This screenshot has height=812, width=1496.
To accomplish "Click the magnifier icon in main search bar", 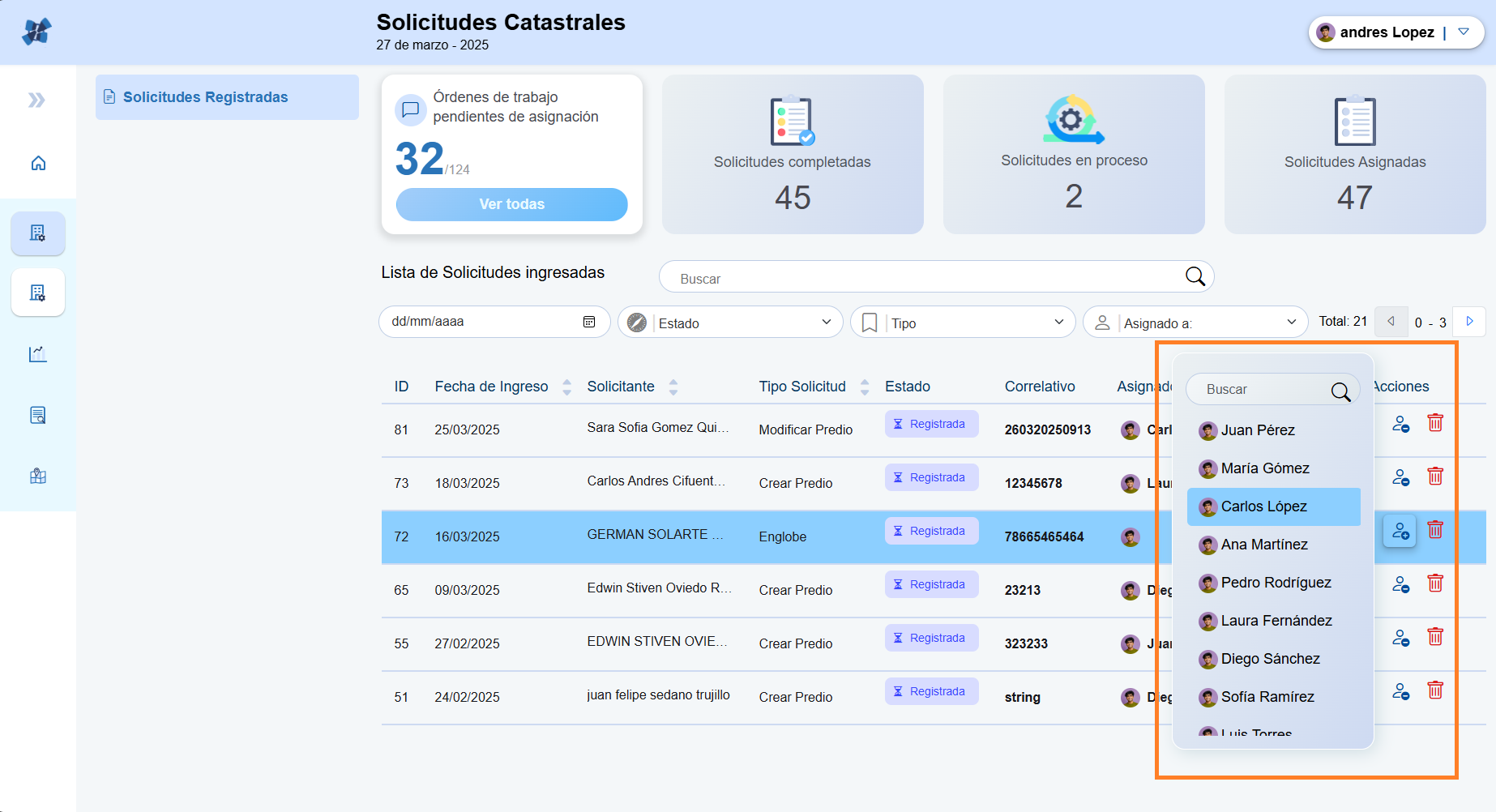I will point(1195,276).
